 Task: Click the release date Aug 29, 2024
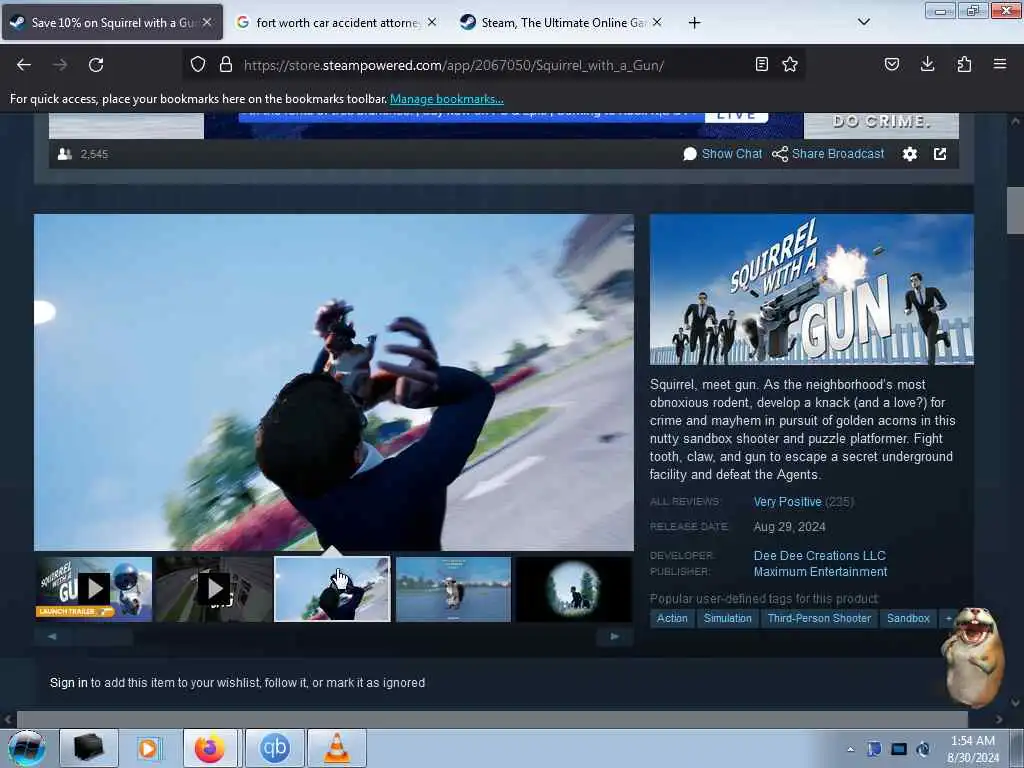click(x=790, y=527)
